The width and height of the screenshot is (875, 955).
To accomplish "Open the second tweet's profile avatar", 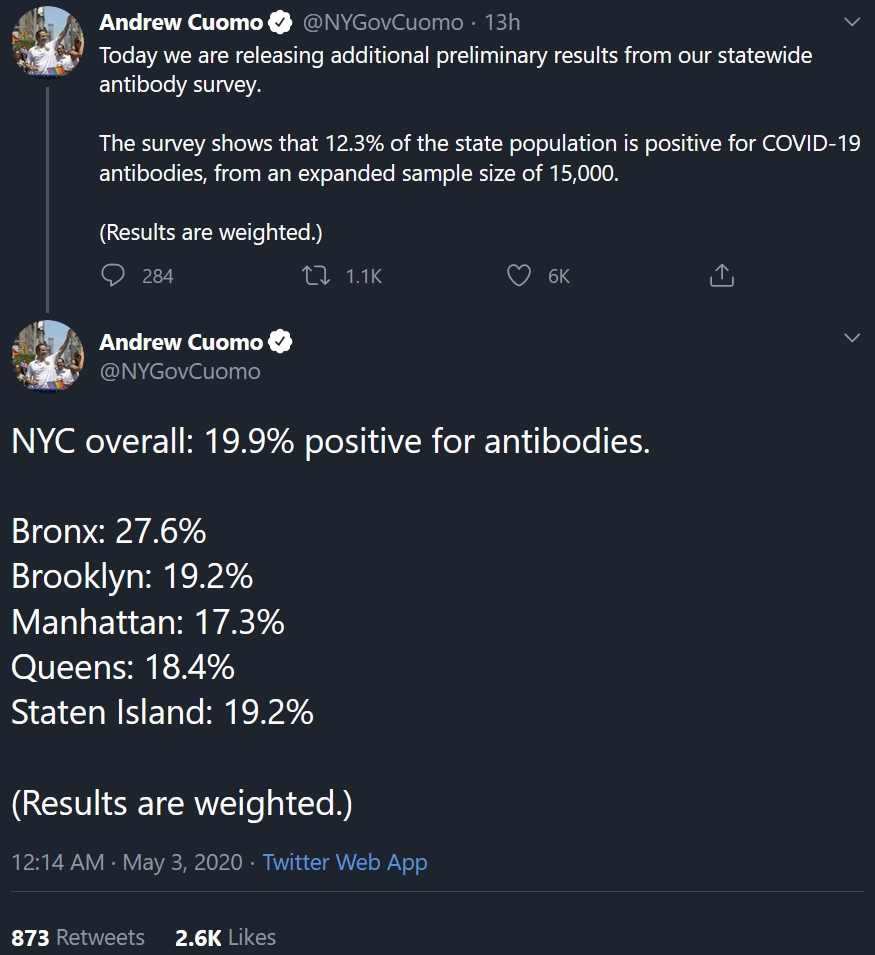I will 47,357.
